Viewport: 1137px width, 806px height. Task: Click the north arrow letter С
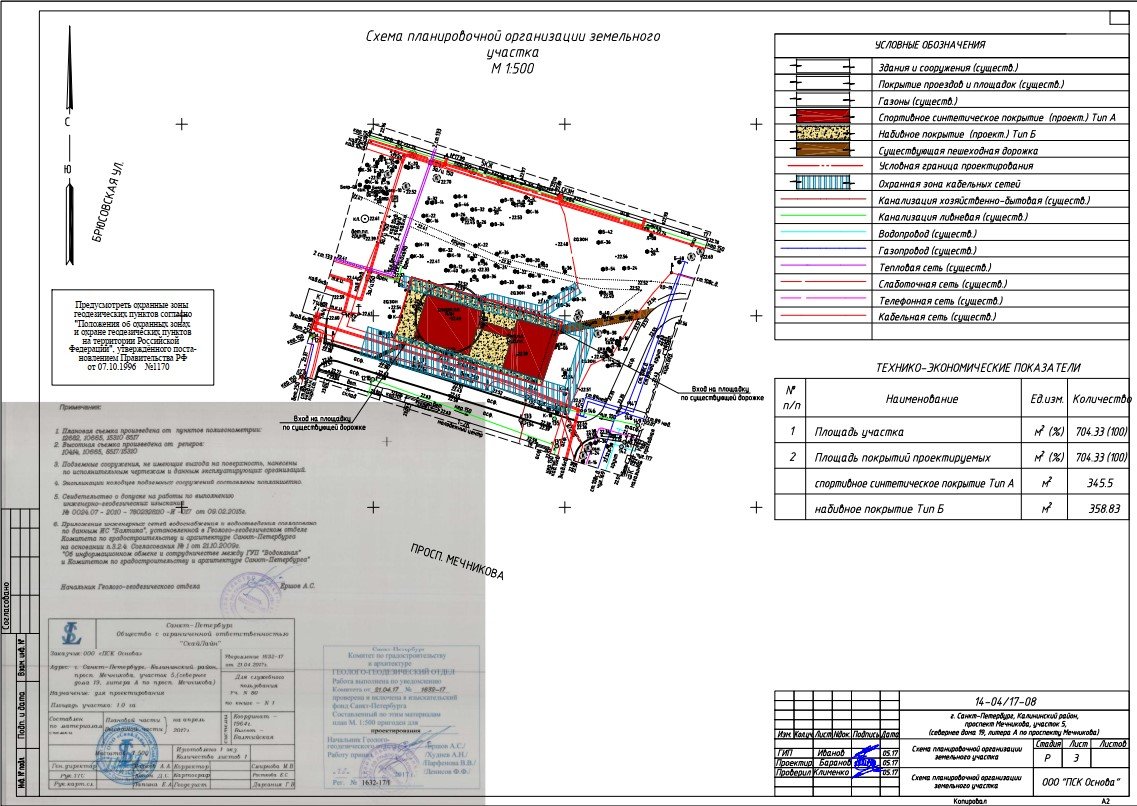[x=67, y=122]
